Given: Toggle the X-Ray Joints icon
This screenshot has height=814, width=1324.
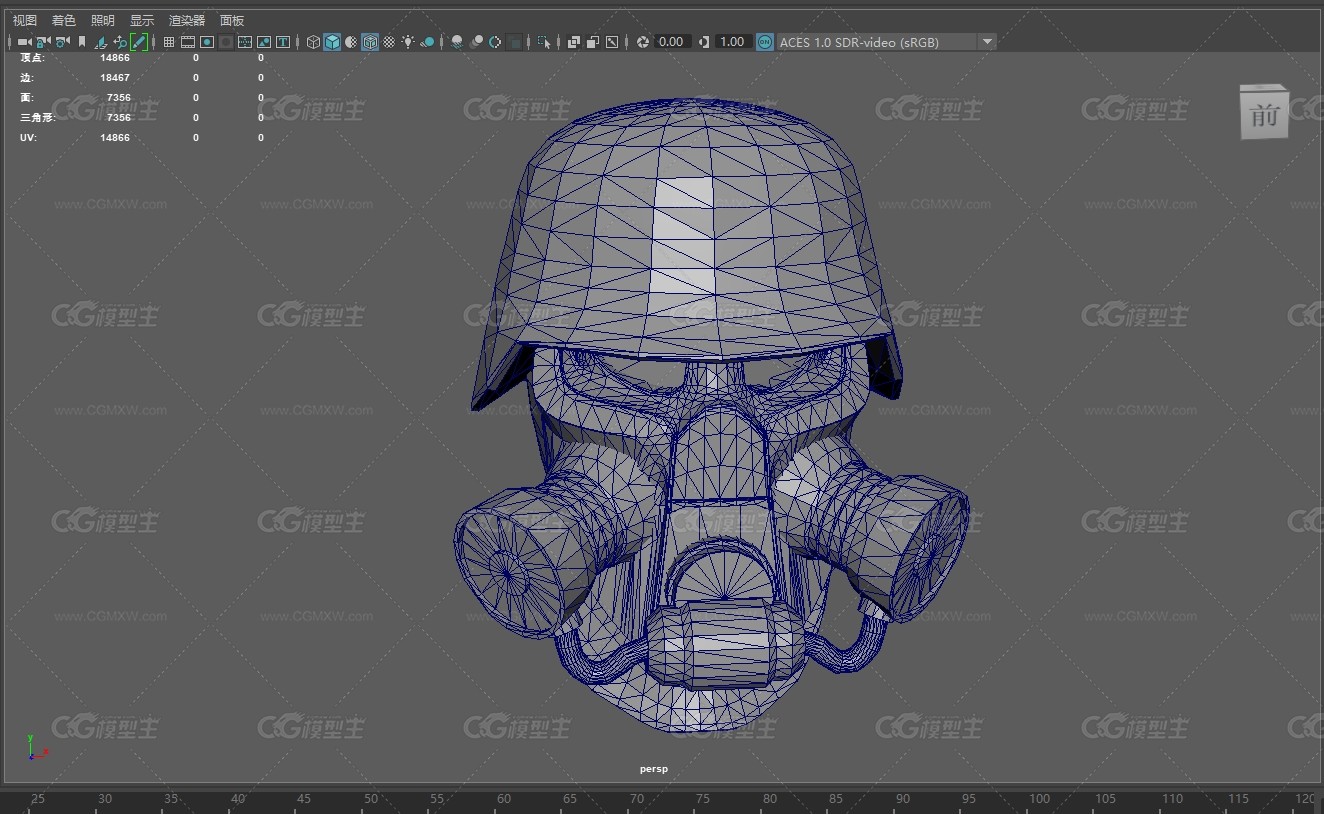Looking at the screenshot, I should (x=612, y=42).
